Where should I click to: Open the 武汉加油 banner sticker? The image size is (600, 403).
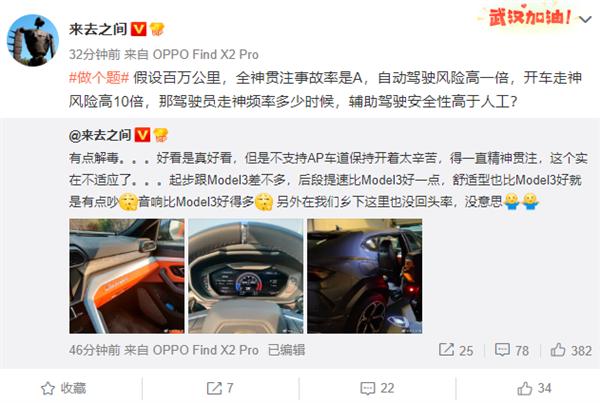tap(529, 17)
